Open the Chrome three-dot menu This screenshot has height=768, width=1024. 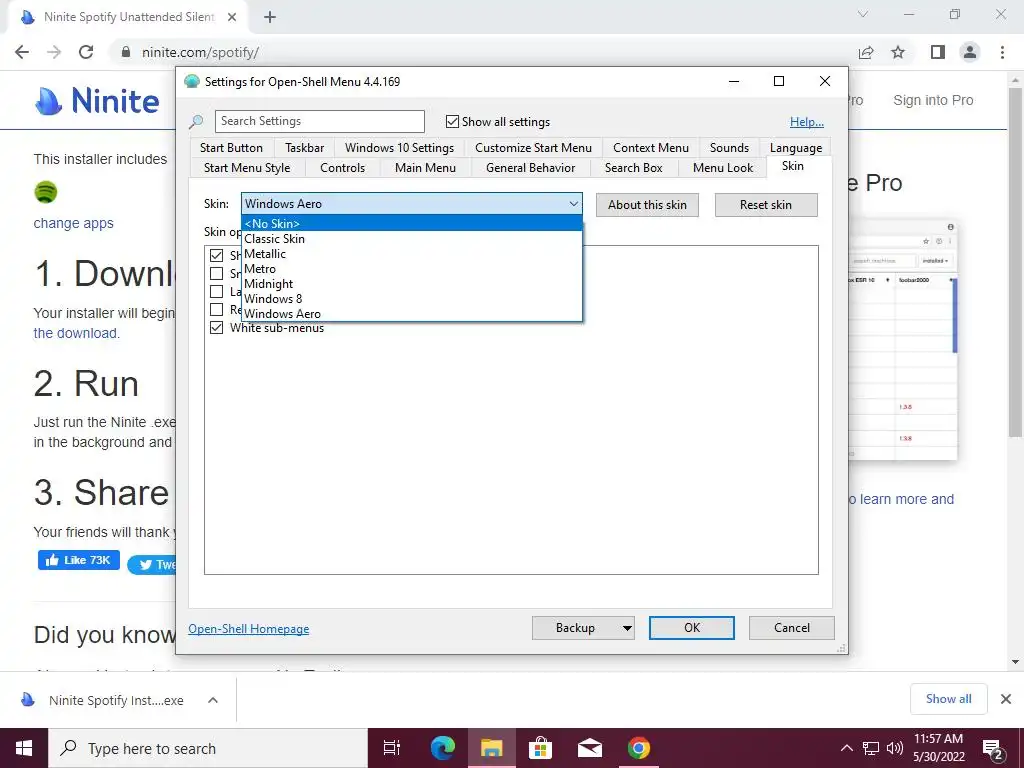click(x=1002, y=52)
